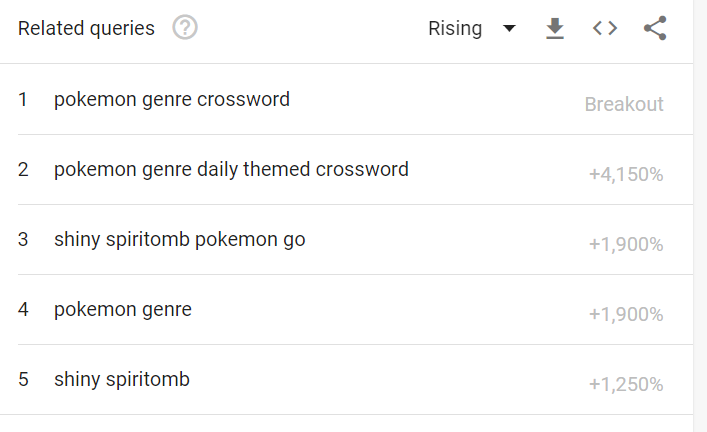Download related queries as CSV
The height and width of the screenshot is (432, 707).
pos(555,28)
